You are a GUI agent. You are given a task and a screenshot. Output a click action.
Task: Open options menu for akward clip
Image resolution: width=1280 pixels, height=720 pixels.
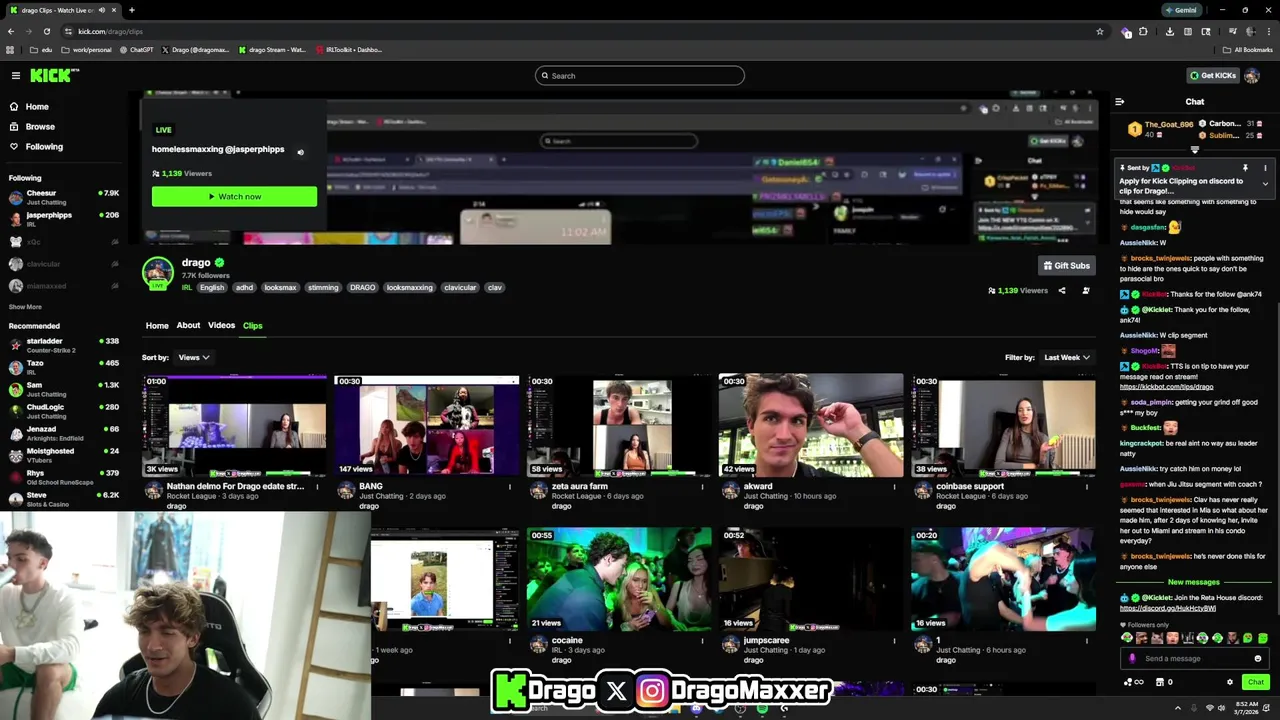(x=894, y=487)
